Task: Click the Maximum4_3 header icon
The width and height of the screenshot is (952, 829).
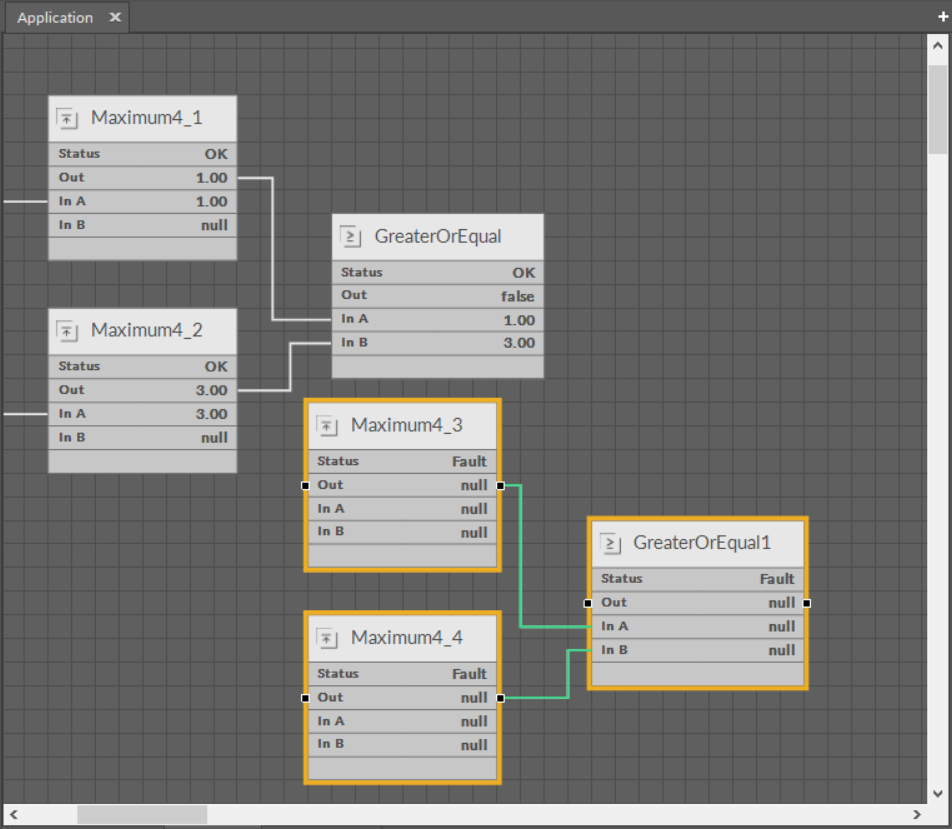Action: [x=327, y=425]
